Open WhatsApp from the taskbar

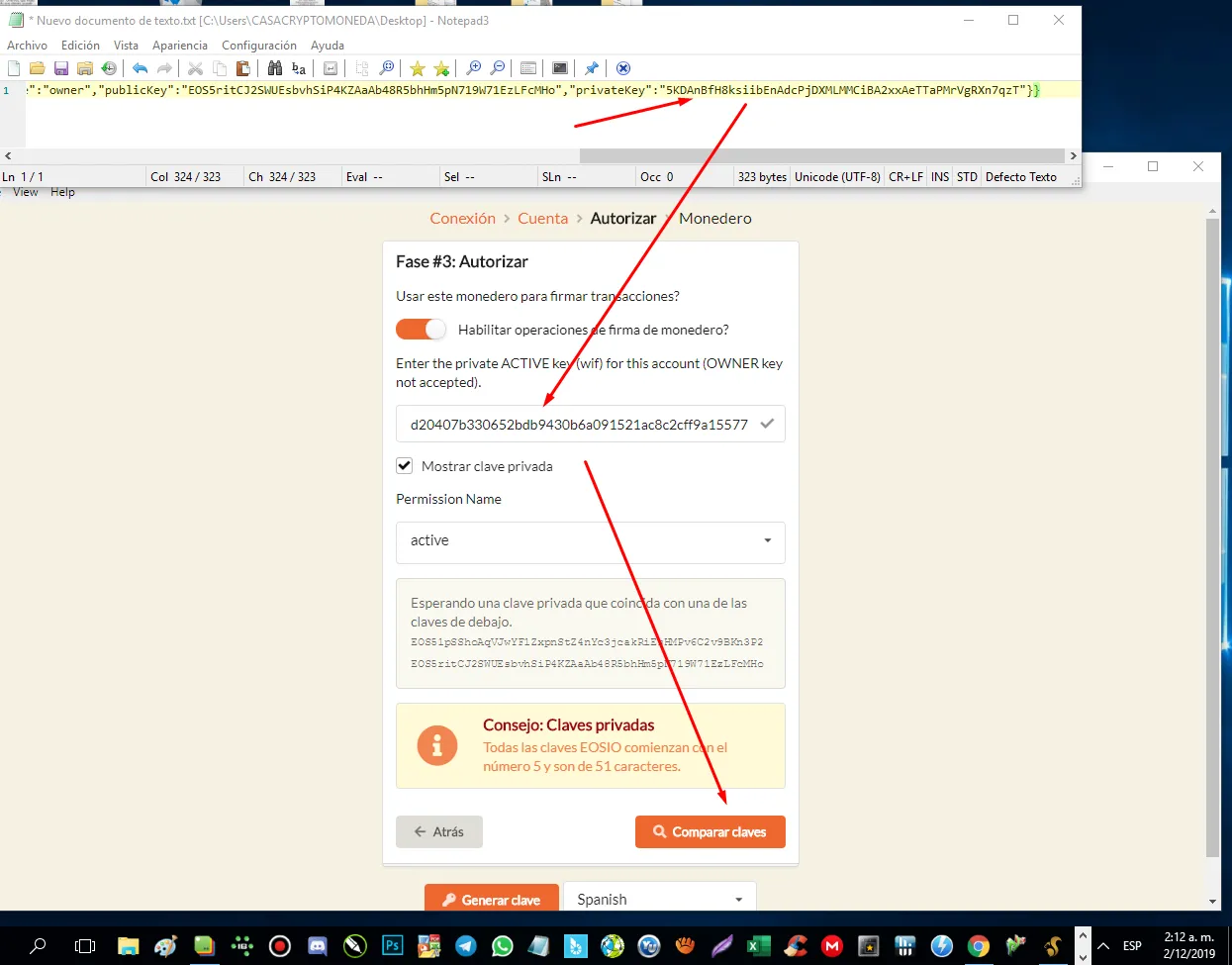click(x=503, y=946)
